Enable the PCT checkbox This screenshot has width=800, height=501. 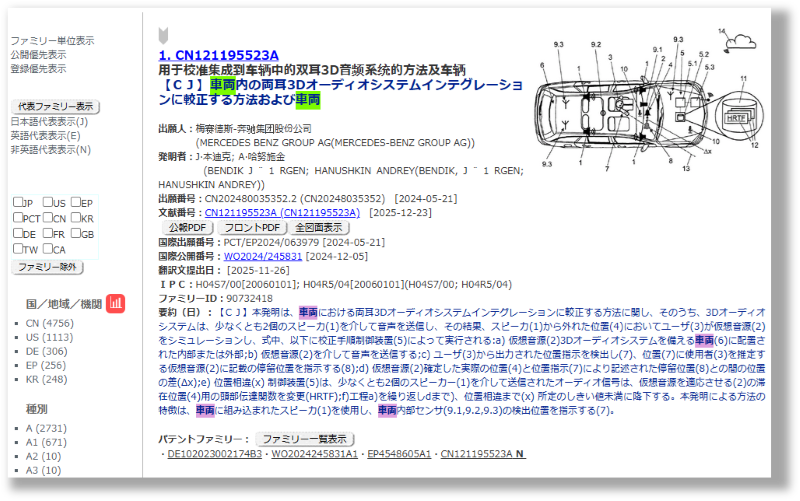(18, 218)
